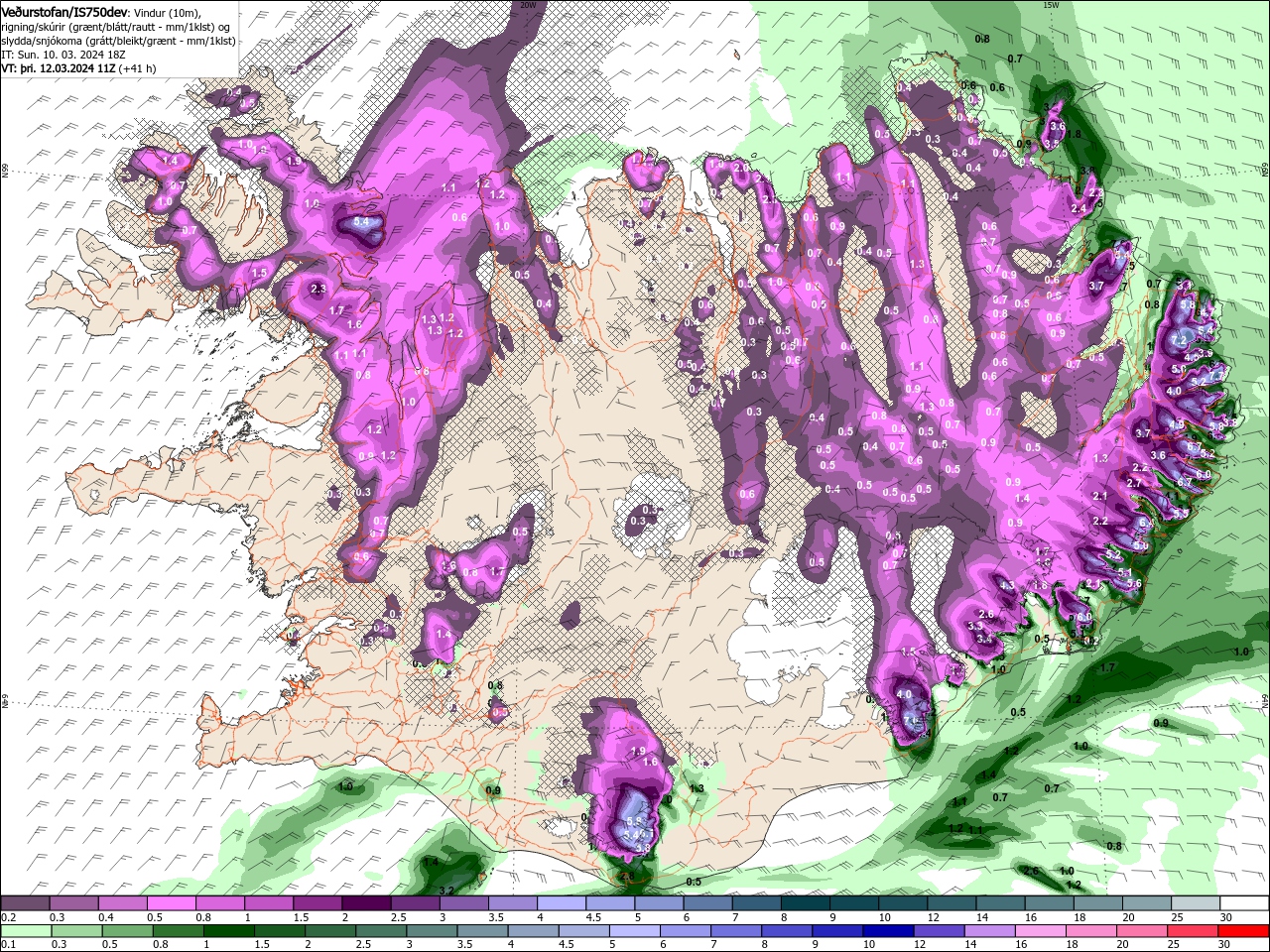Click the 'Vindur (10m)' label in header
Screen dimensions: 1270x952
click(x=166, y=12)
